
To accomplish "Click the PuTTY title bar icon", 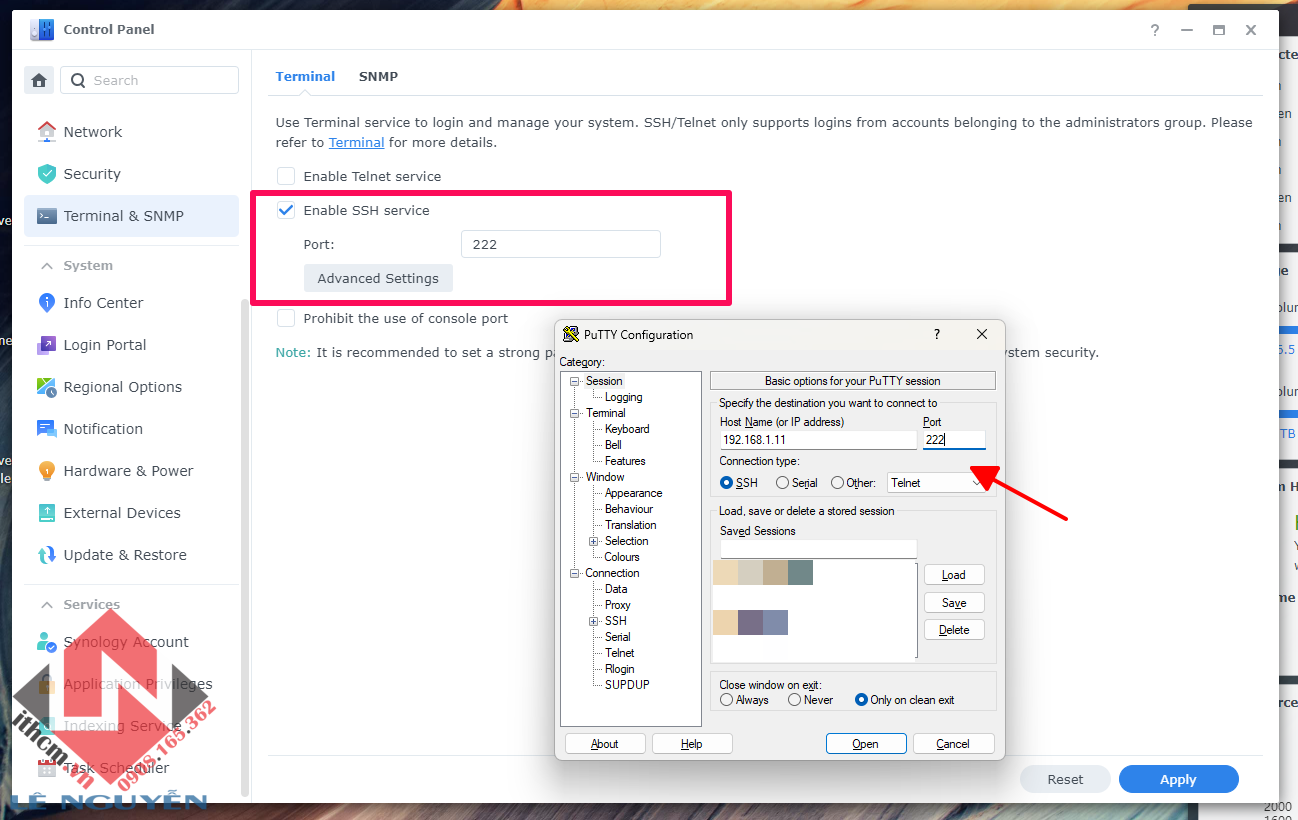I will (x=571, y=335).
